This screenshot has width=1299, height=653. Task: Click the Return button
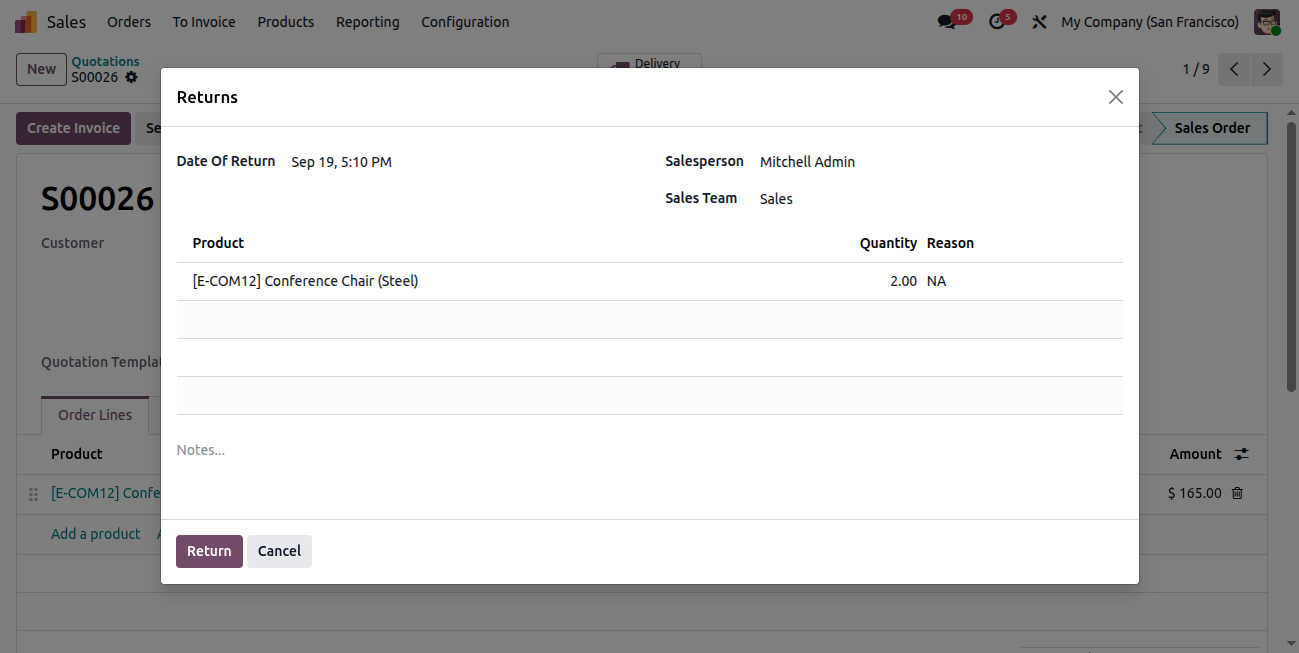[x=209, y=551]
